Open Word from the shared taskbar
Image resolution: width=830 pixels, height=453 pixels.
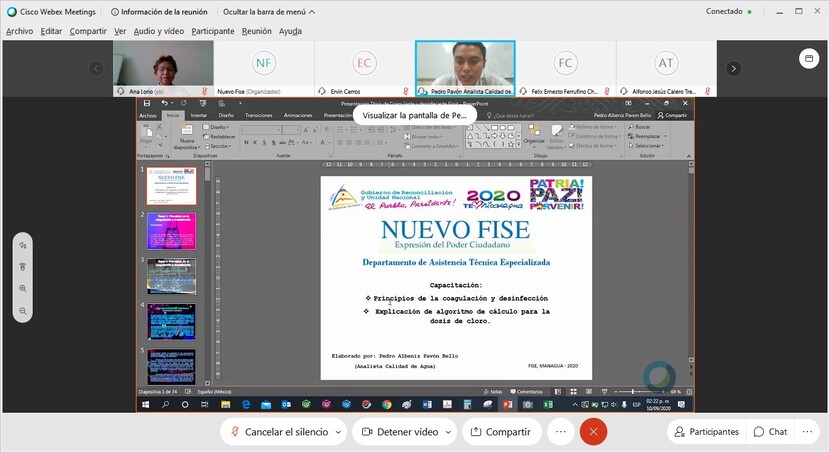(x=427, y=404)
